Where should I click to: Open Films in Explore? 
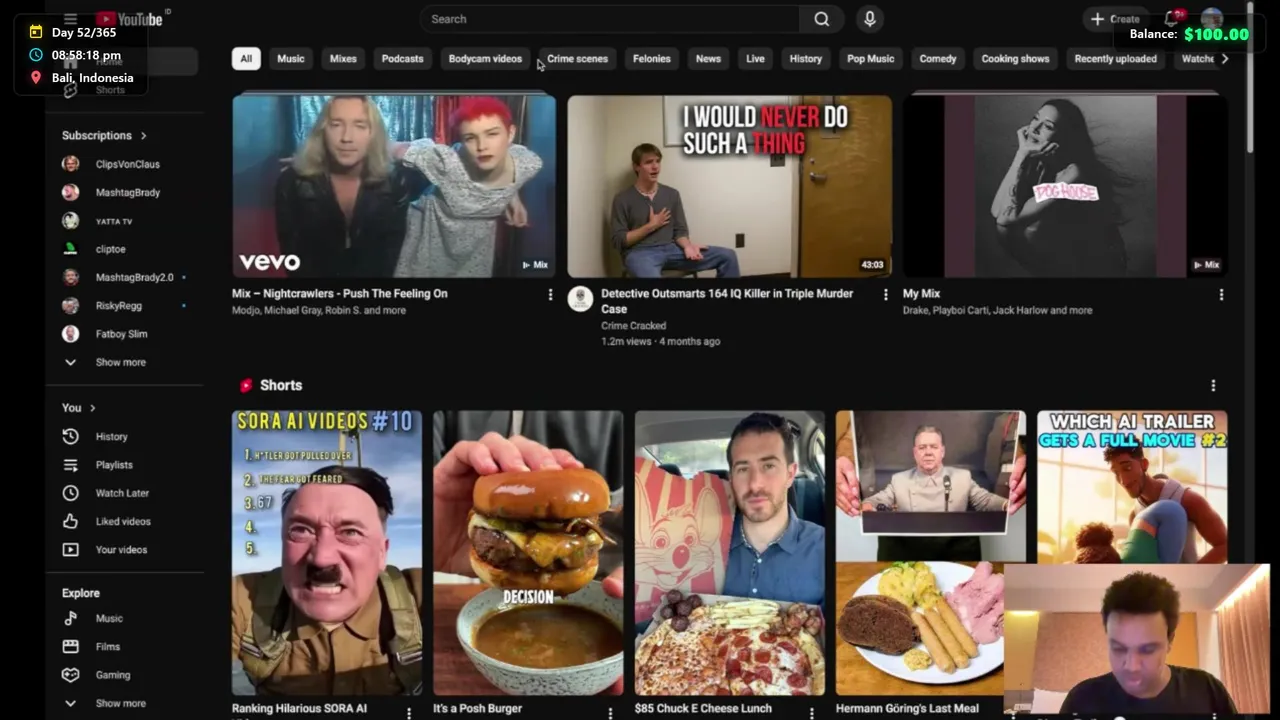tap(107, 647)
